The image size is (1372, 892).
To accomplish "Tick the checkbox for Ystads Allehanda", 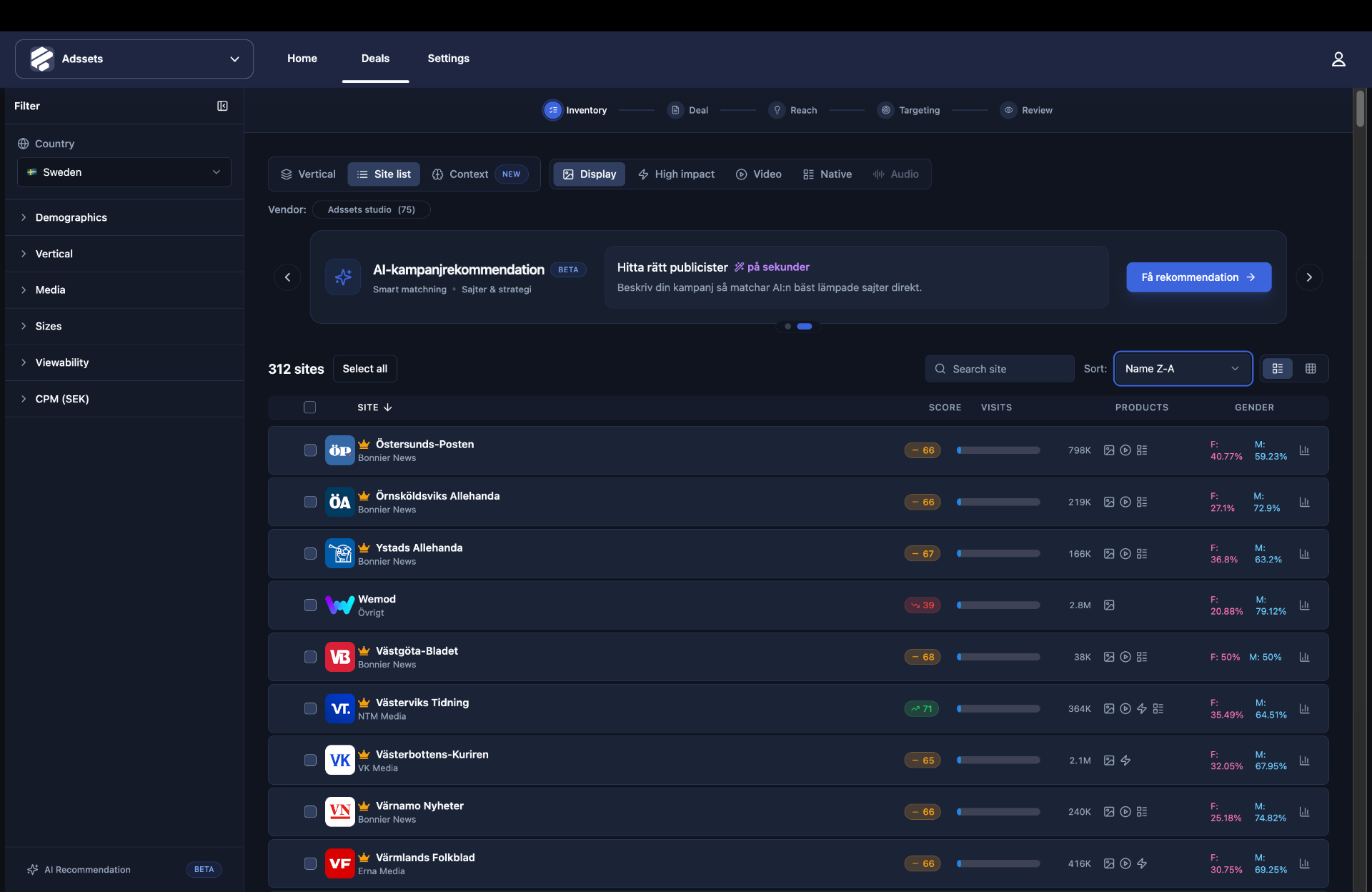I will [x=310, y=554].
